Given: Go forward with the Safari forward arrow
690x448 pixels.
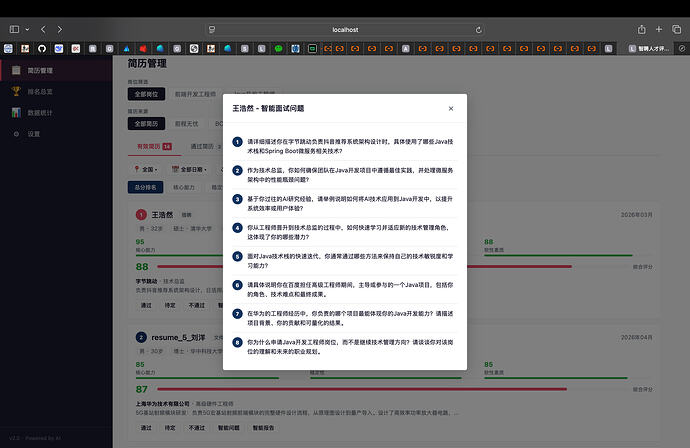Looking at the screenshot, I should point(59,29).
